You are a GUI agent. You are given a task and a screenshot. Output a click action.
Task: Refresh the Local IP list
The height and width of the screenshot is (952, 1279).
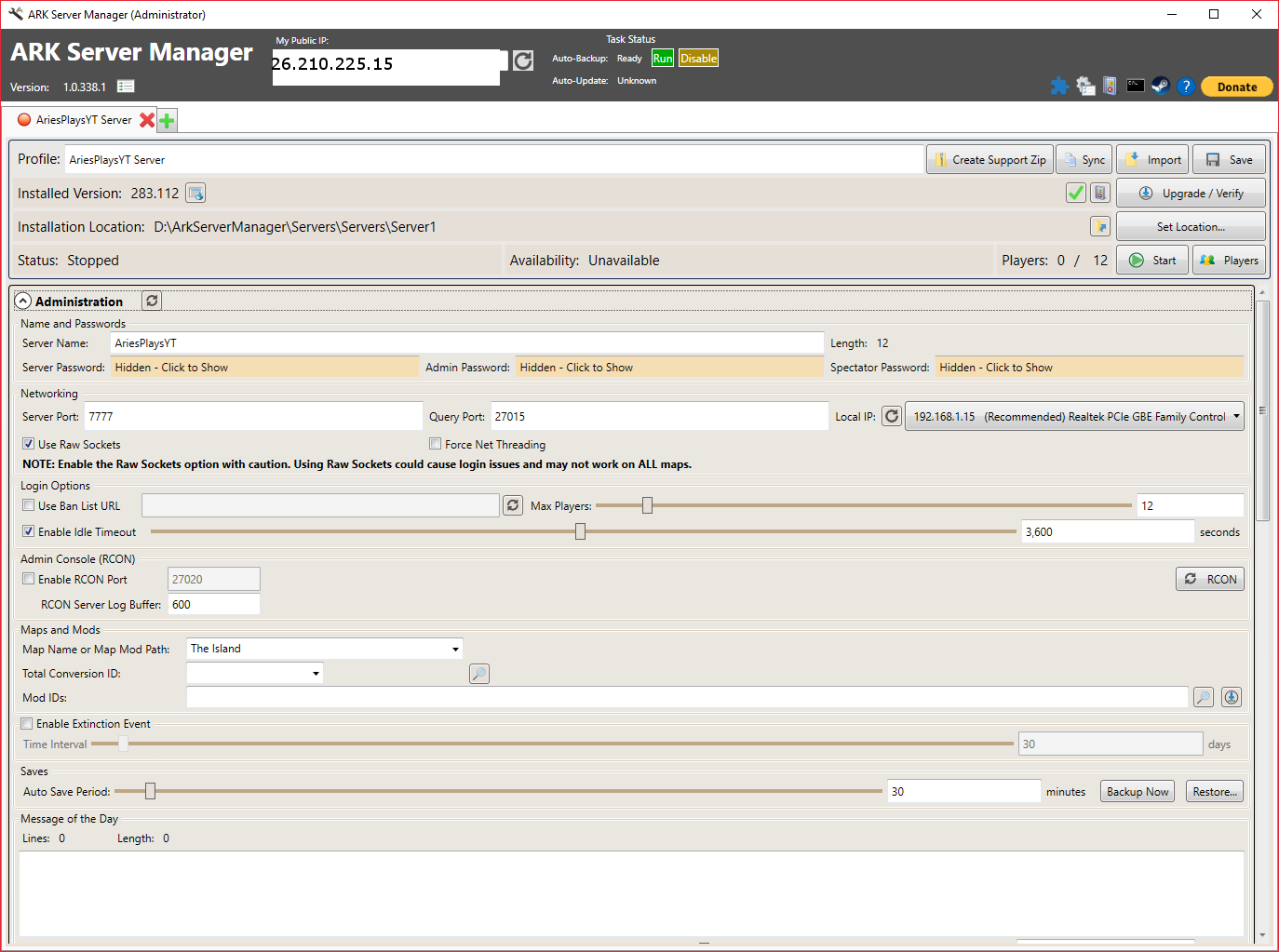click(892, 416)
